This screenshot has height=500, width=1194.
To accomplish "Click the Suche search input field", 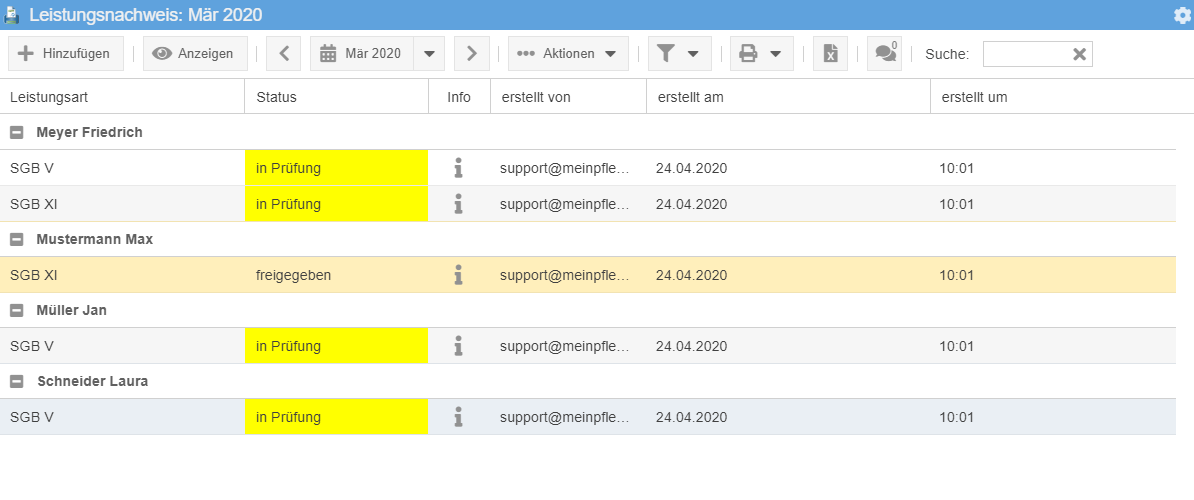I will [1025, 54].
